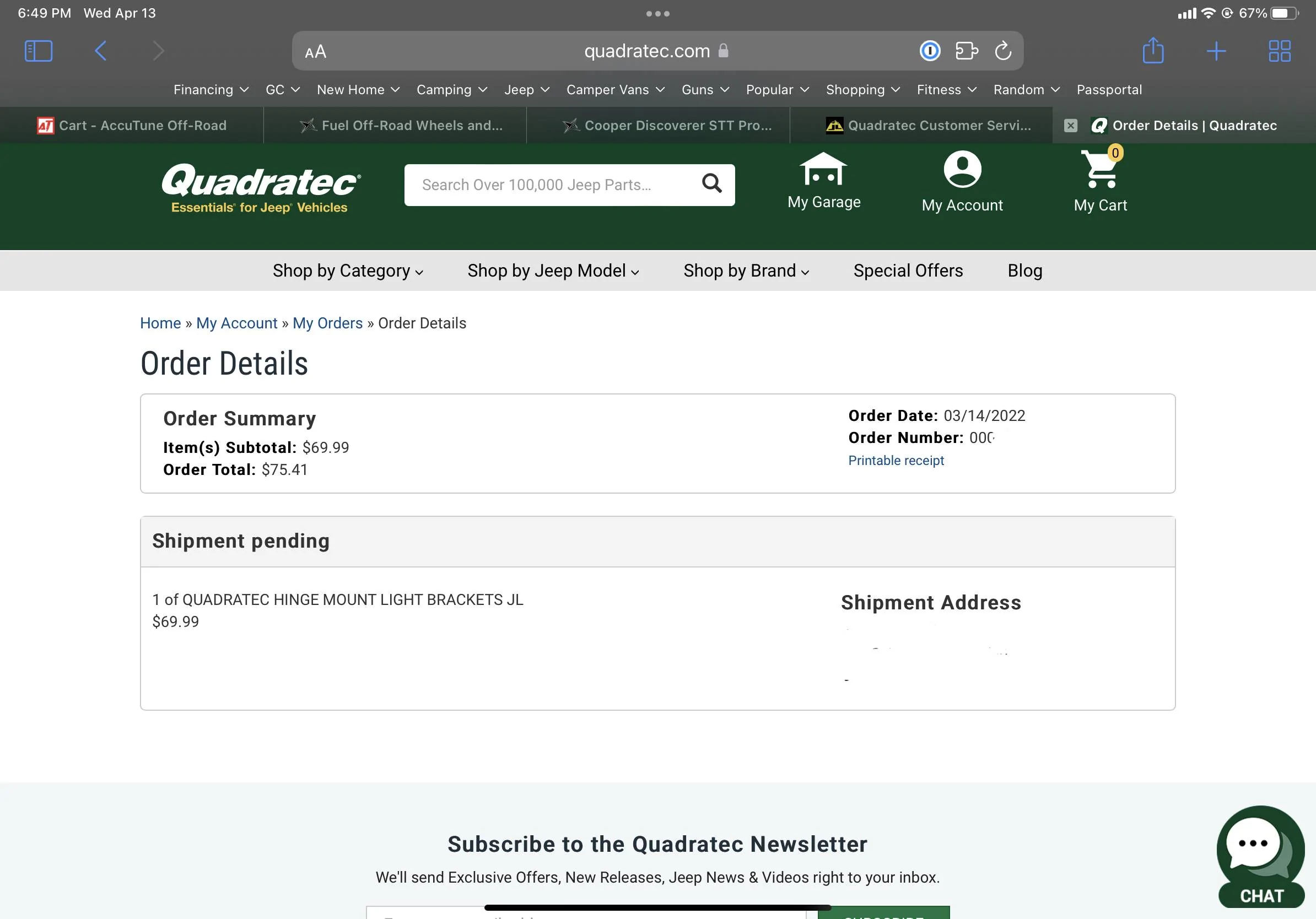Expand the Fitness bookmarks folder

click(946, 90)
